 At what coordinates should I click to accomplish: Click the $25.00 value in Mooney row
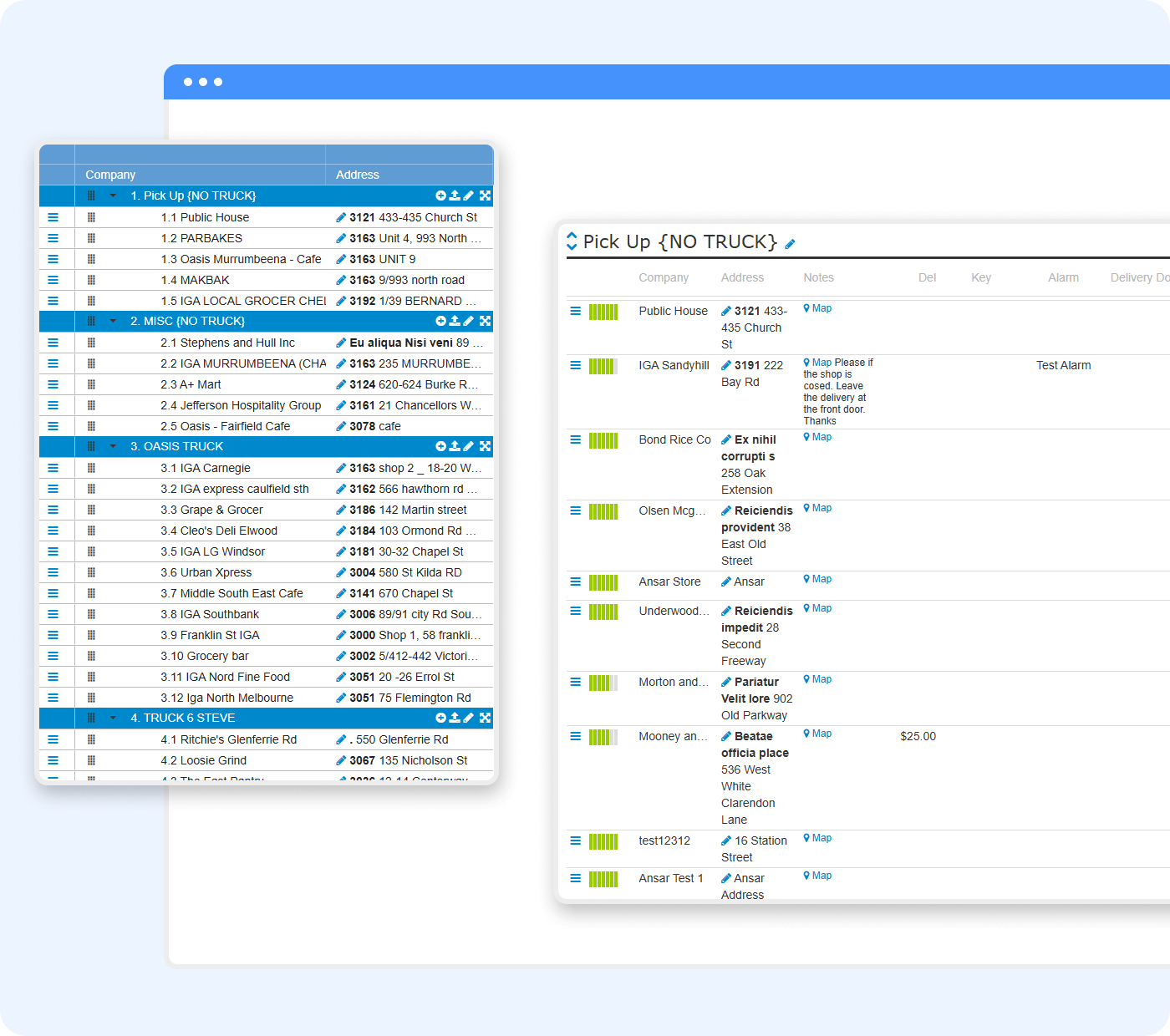tap(918, 736)
